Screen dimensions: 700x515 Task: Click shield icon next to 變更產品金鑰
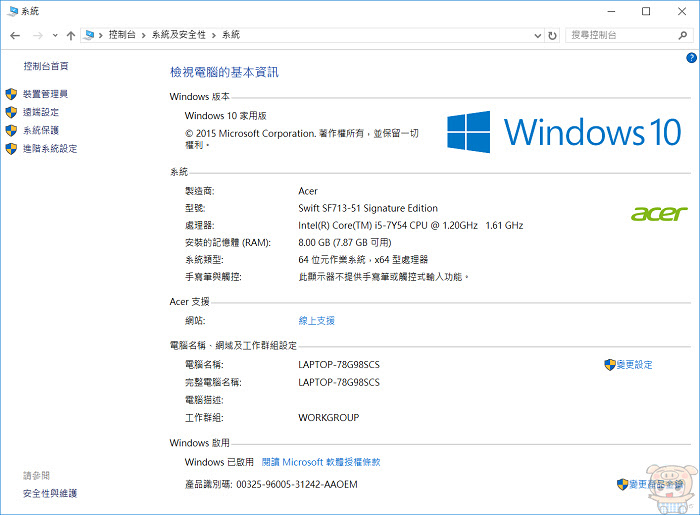click(622, 485)
